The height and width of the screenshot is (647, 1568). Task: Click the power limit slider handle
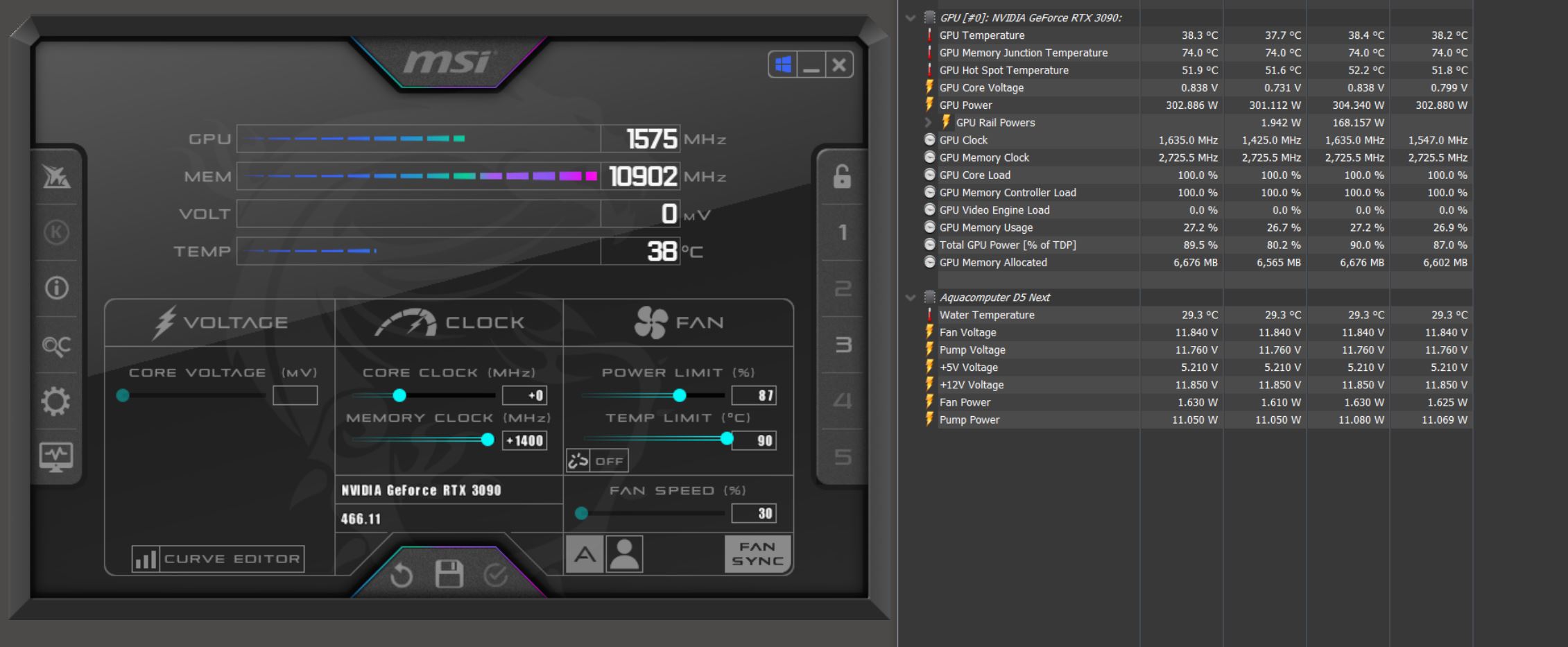(680, 395)
